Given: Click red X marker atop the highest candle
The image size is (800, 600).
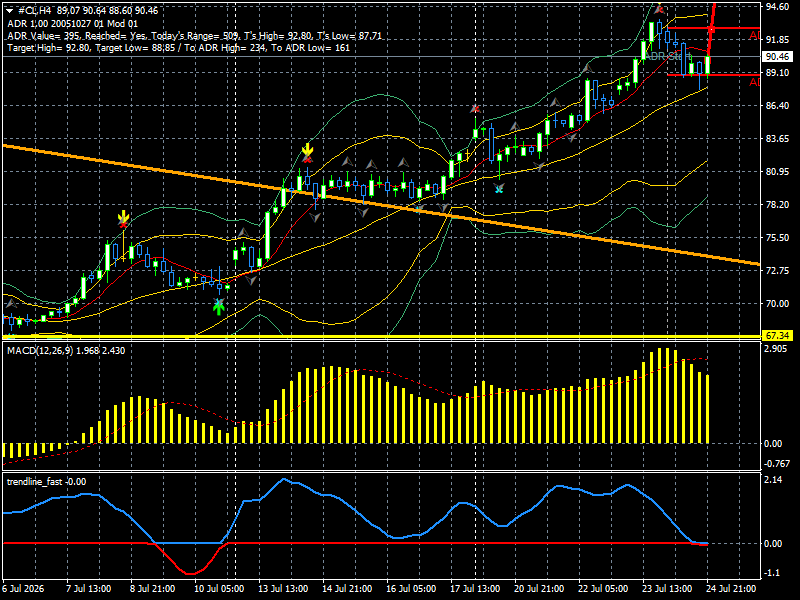Looking at the screenshot, I should (x=660, y=9).
